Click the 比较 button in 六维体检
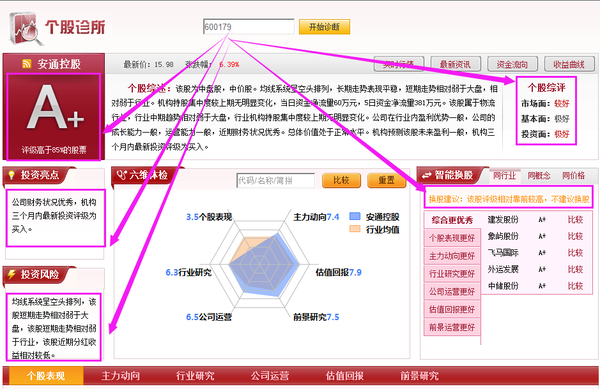Viewport: 600px width, 389px height. (x=341, y=180)
